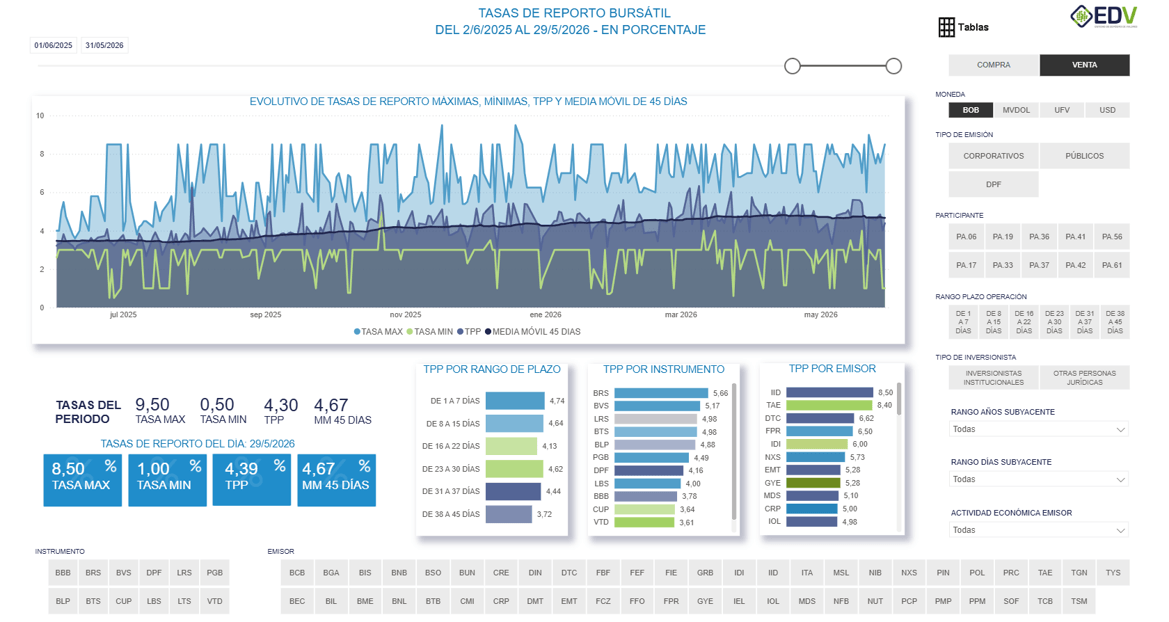Select participant PA.37
Viewport: 1169px width, 622px height.
(1039, 265)
